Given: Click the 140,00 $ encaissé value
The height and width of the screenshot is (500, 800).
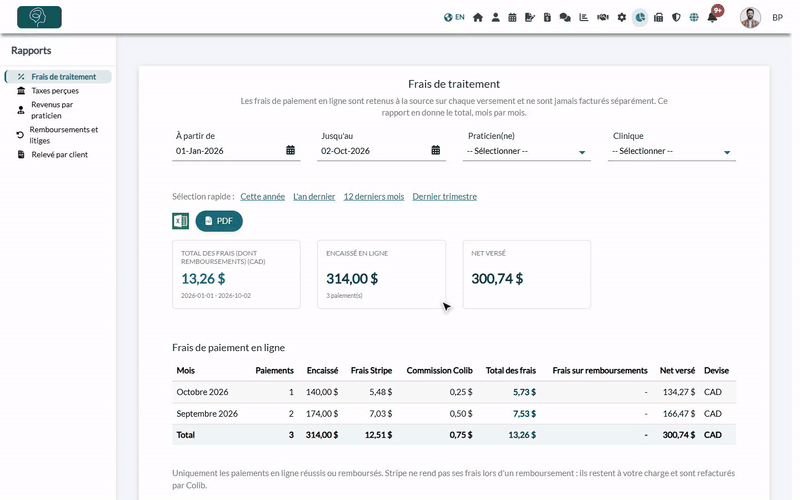Looking at the screenshot, I should (x=322, y=392).
